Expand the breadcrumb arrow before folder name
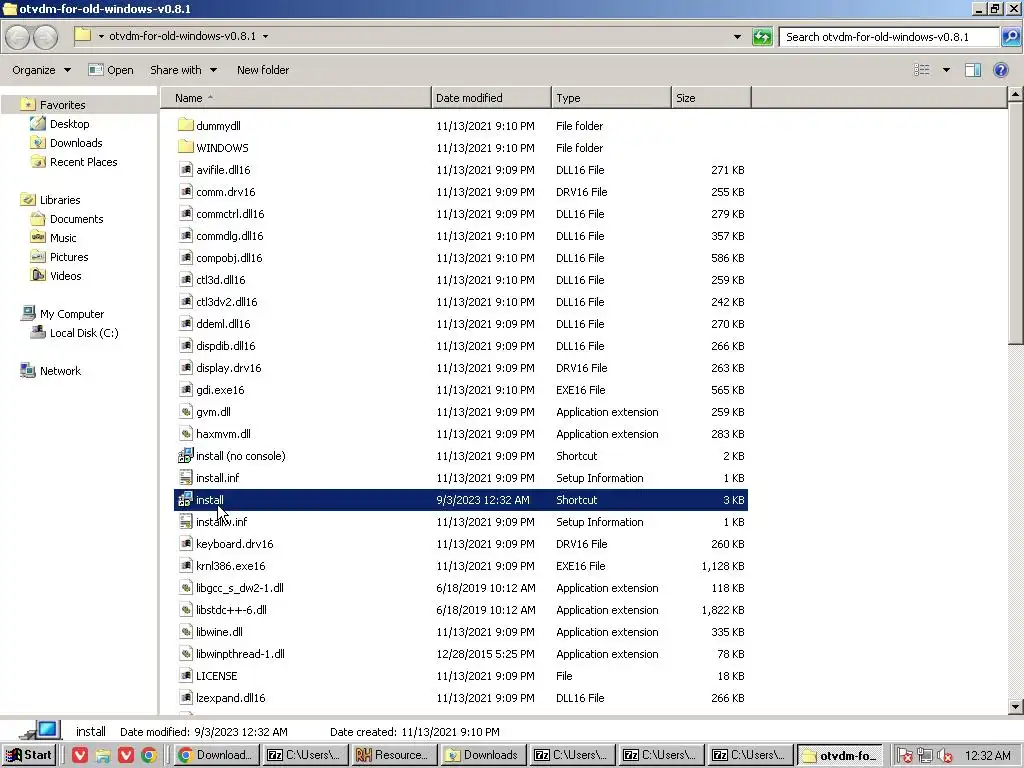 pos(101,36)
